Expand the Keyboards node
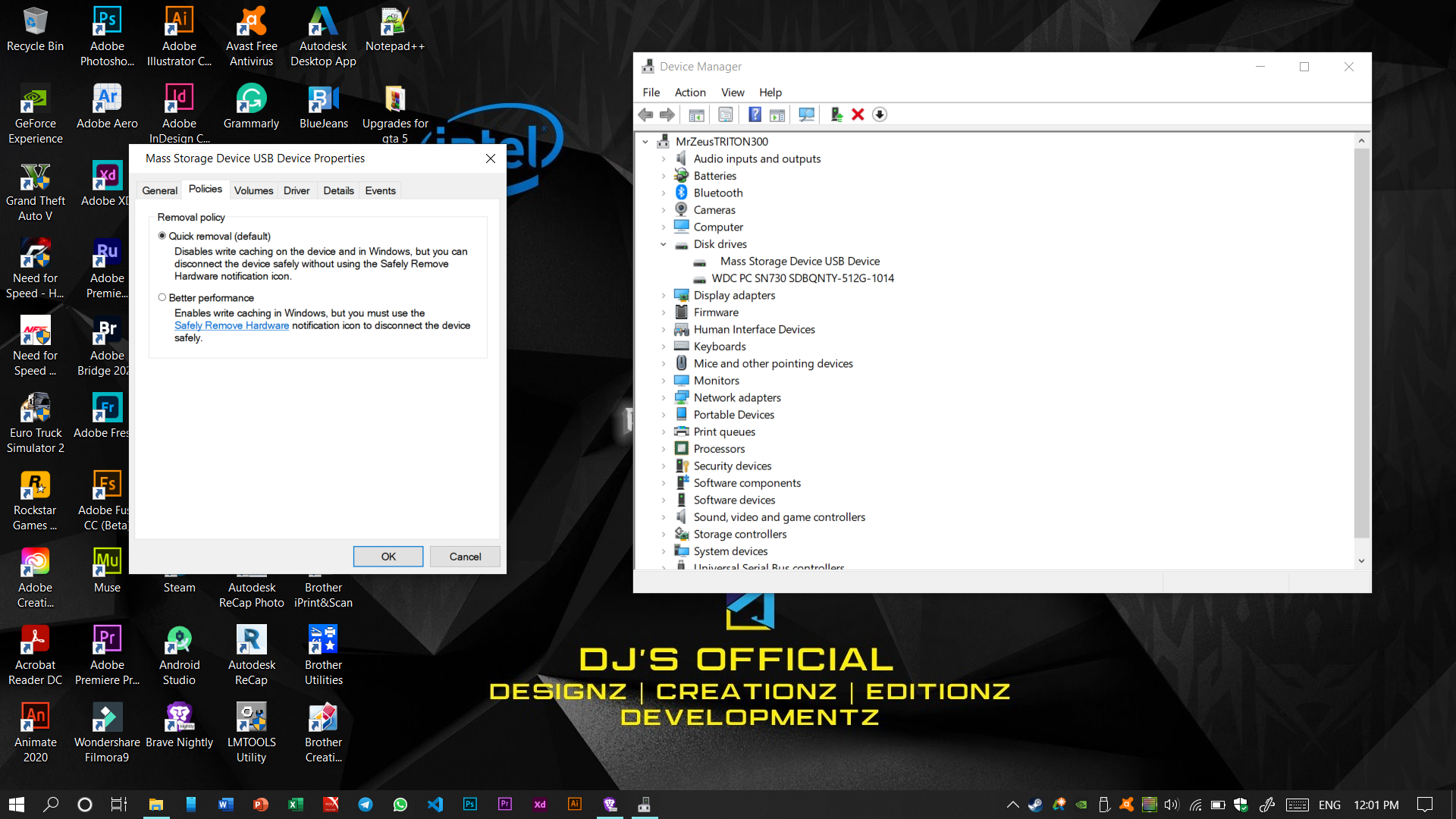This screenshot has height=819, width=1456. tap(664, 347)
